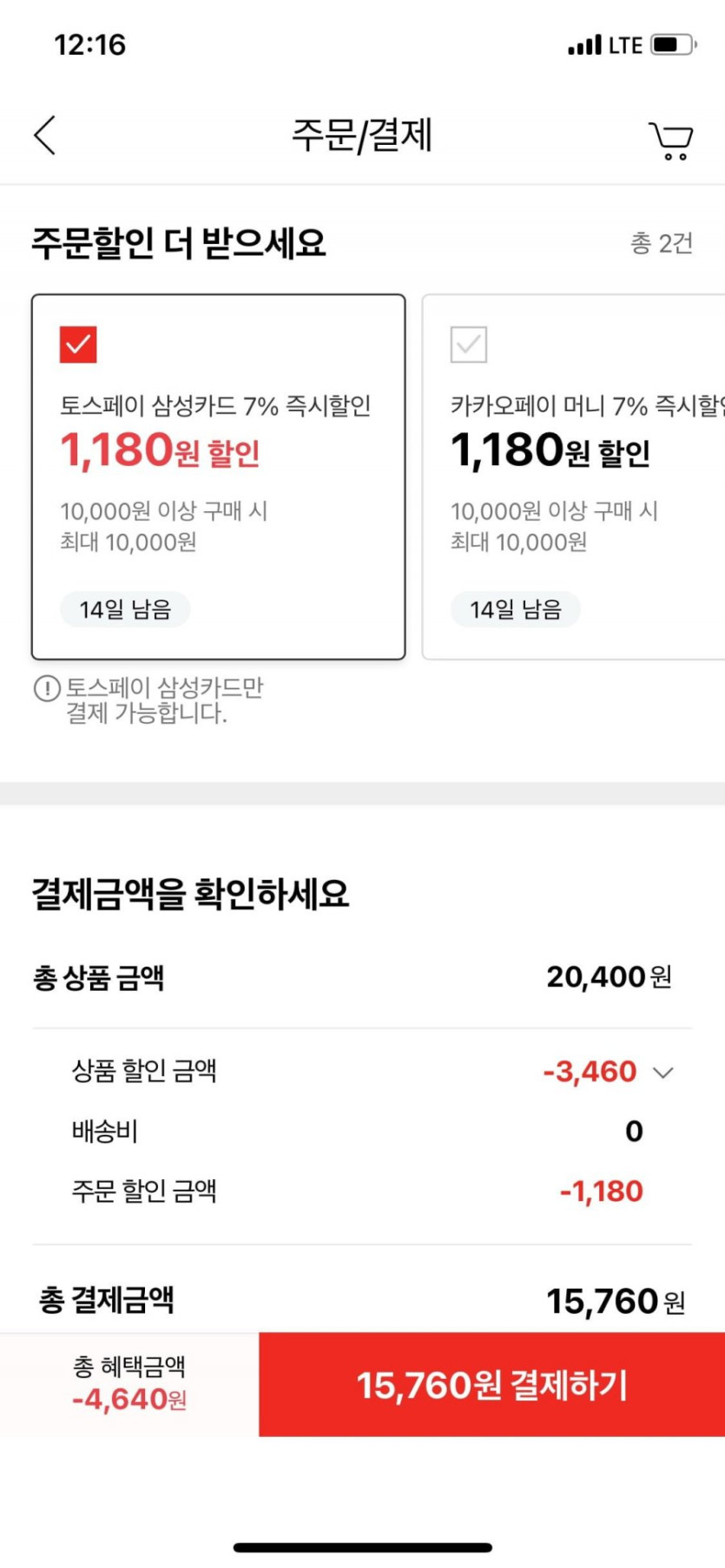The image size is (725, 1568).
Task: Tap the 총 상품 금액 row
Action: [362, 978]
